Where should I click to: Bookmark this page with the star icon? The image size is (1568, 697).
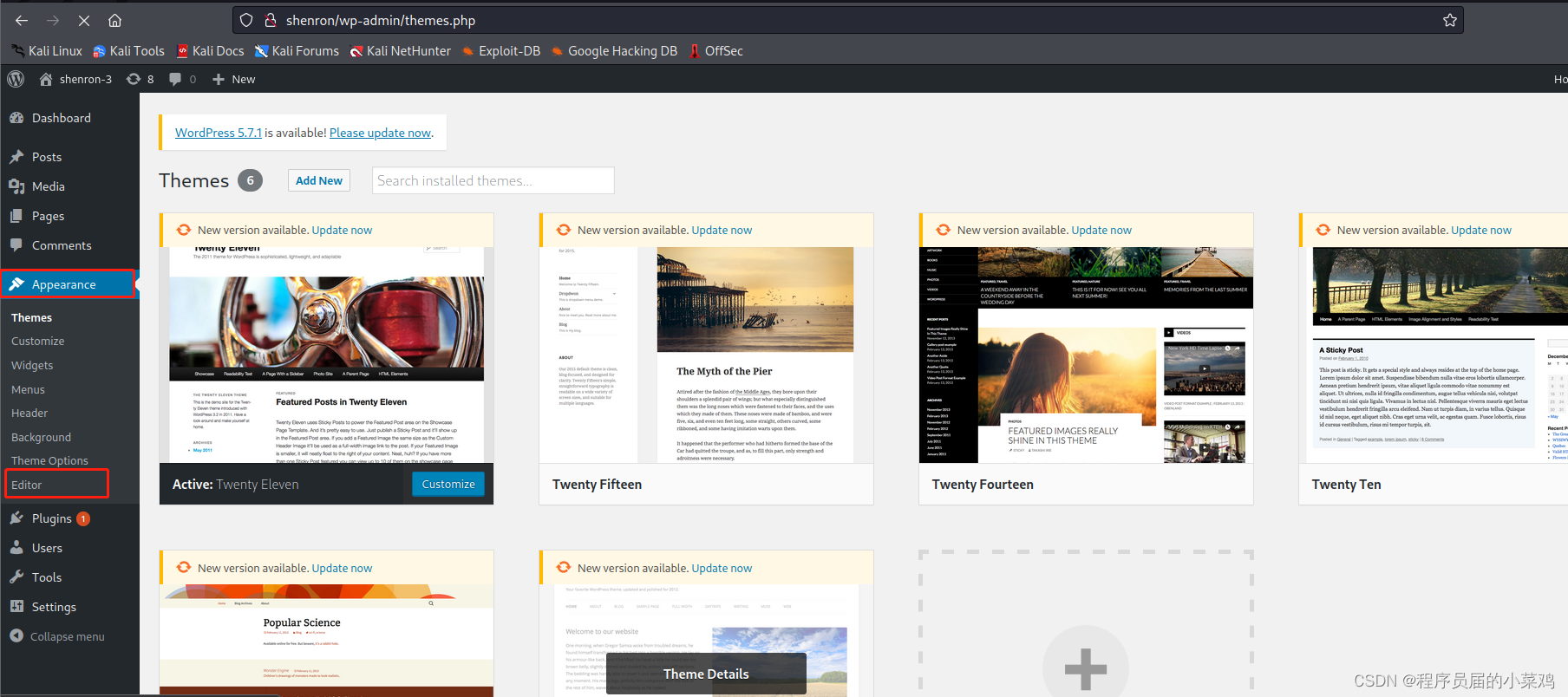pos(1449,20)
